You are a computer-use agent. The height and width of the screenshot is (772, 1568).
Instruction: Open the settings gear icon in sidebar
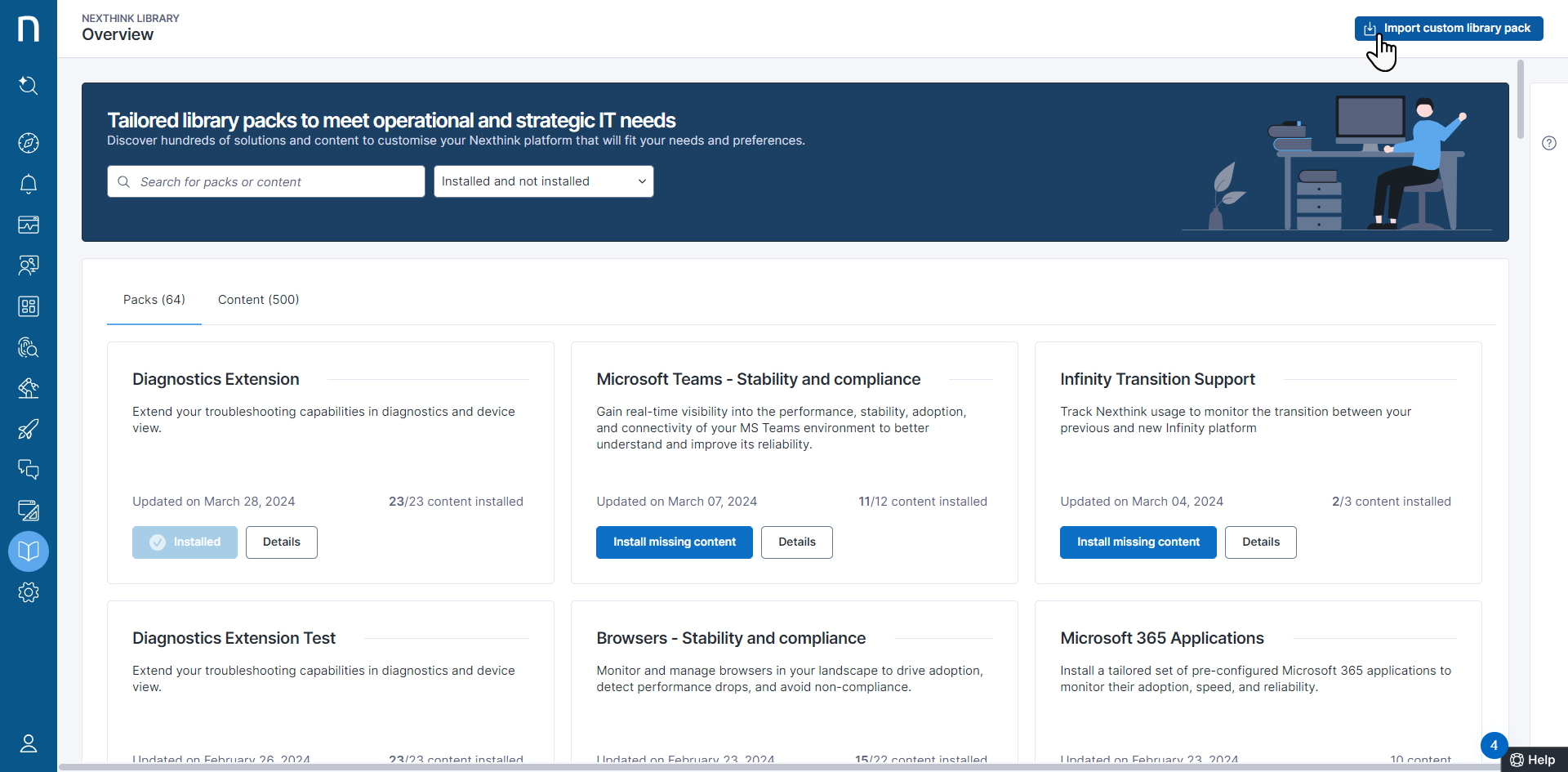pyautogui.click(x=29, y=592)
